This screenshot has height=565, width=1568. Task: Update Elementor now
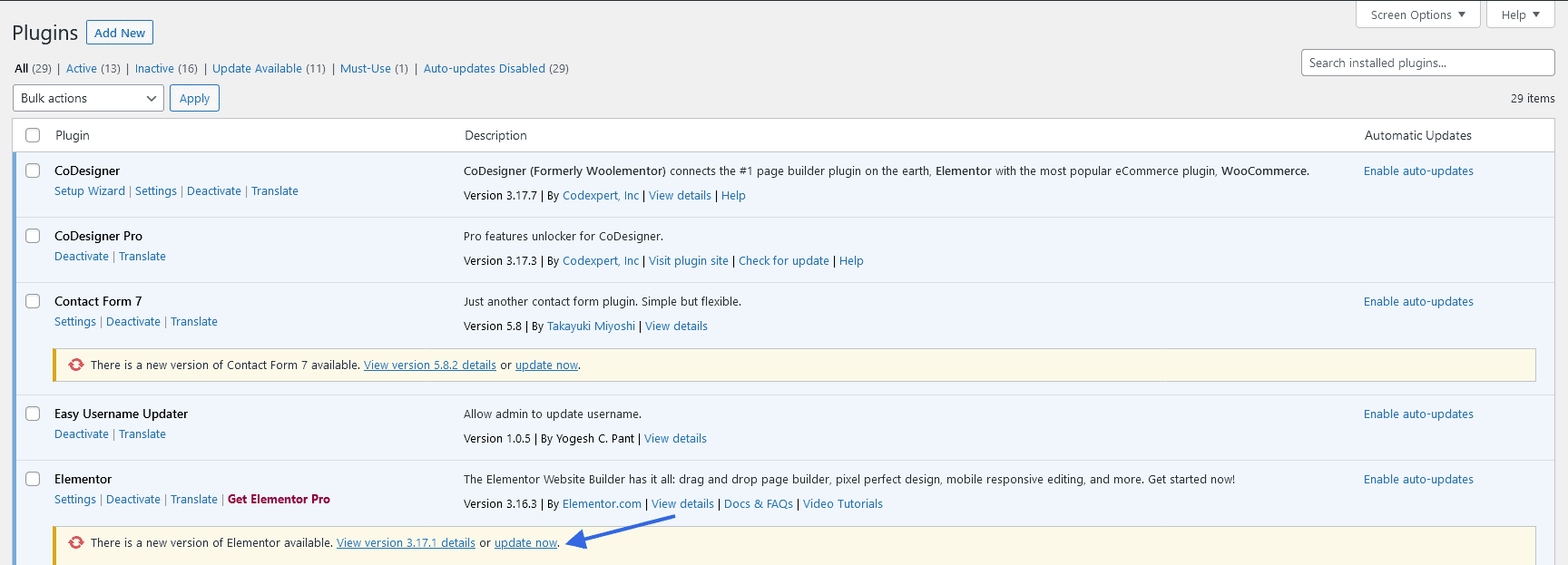[525, 542]
